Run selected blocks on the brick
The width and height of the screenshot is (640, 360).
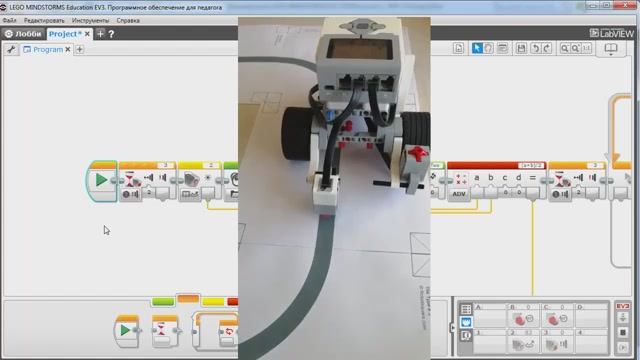coord(623,347)
